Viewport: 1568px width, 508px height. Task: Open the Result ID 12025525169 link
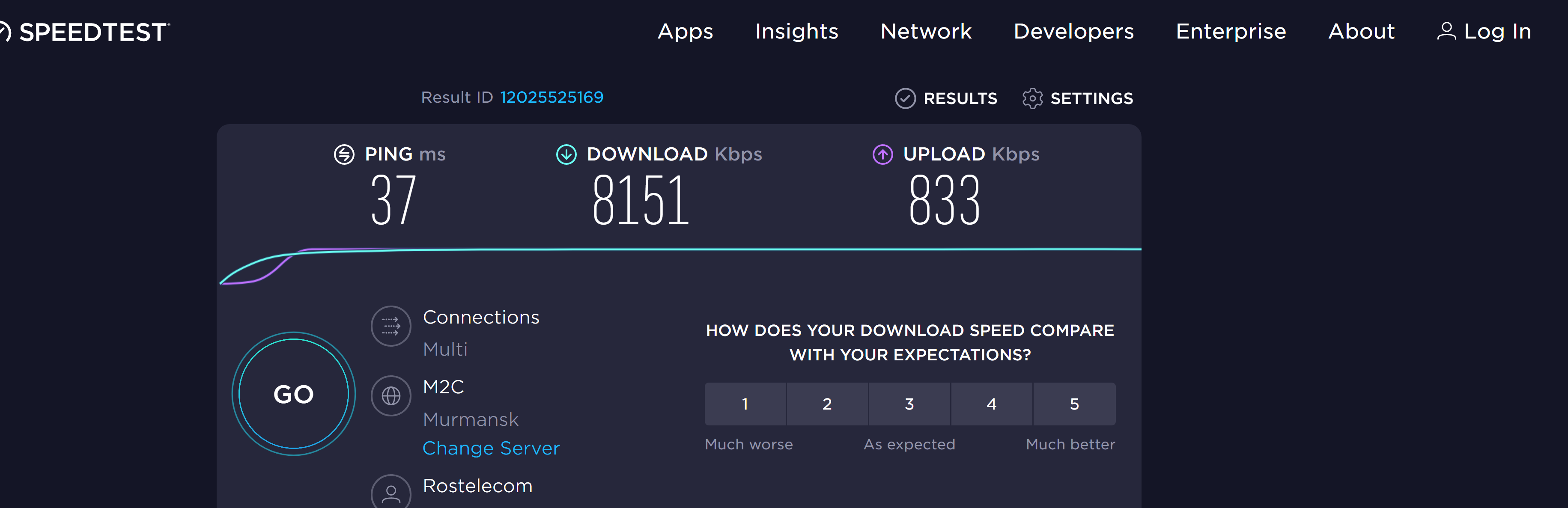click(x=551, y=97)
